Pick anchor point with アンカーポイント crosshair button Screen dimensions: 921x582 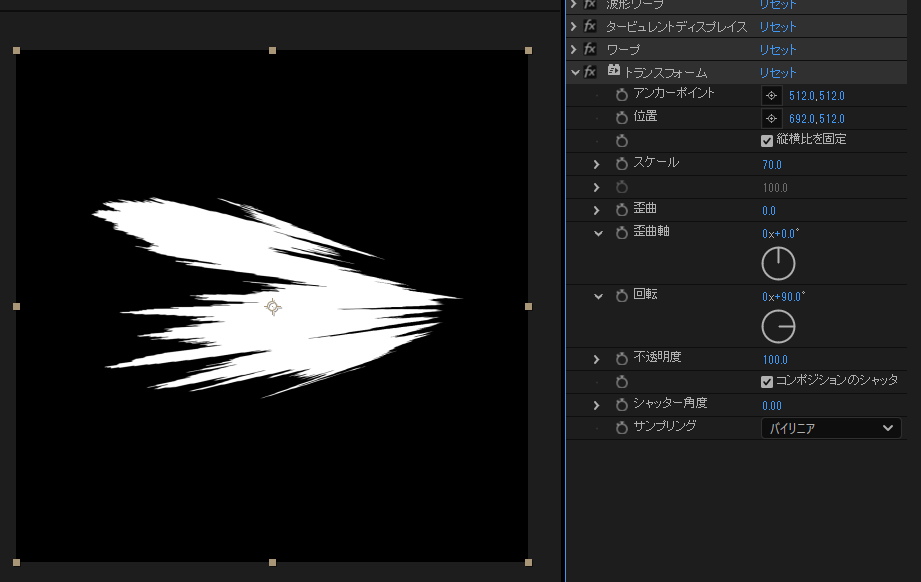coord(771,96)
